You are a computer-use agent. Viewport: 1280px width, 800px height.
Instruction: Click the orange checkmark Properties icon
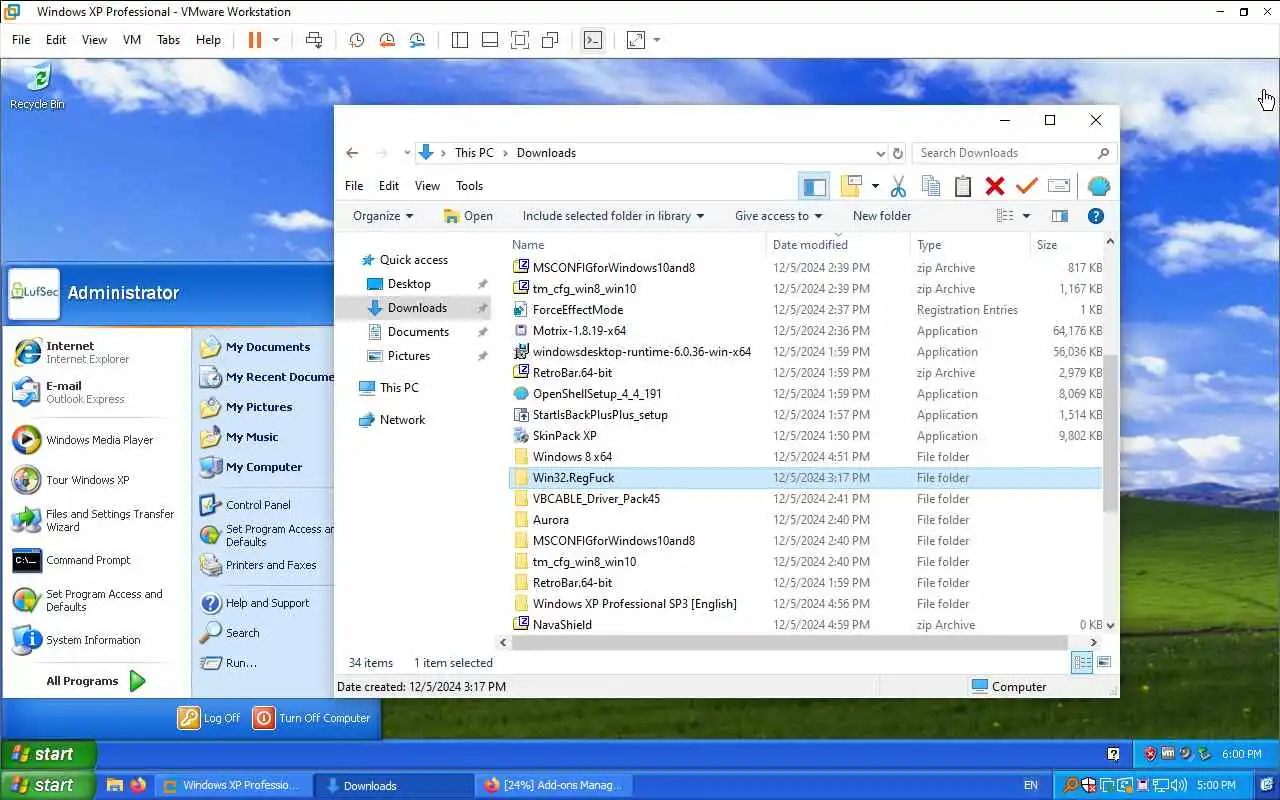1026,186
